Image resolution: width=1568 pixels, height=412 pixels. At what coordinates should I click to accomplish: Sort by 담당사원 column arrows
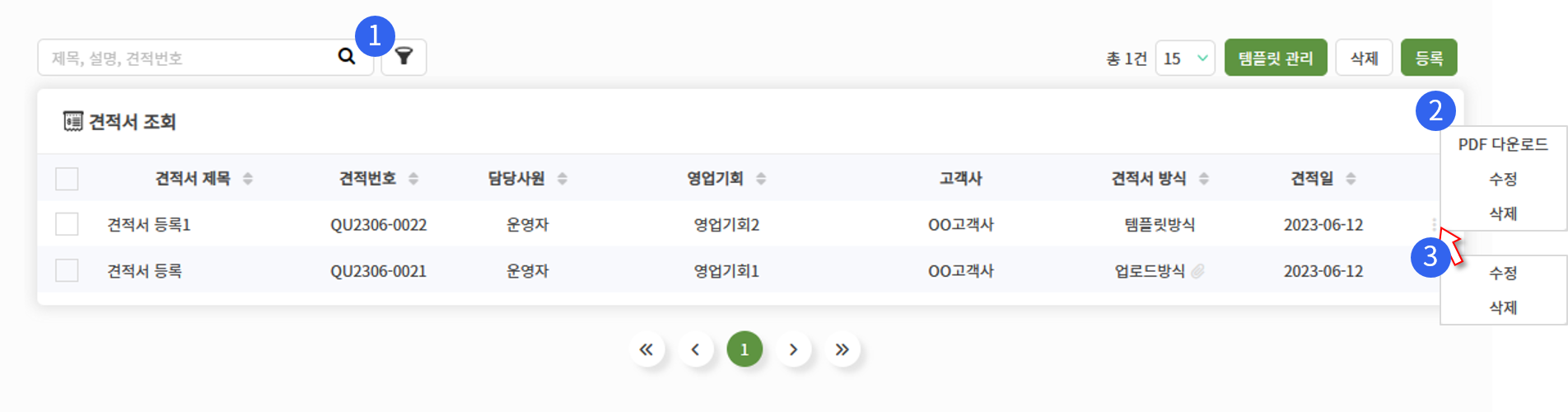(x=562, y=179)
